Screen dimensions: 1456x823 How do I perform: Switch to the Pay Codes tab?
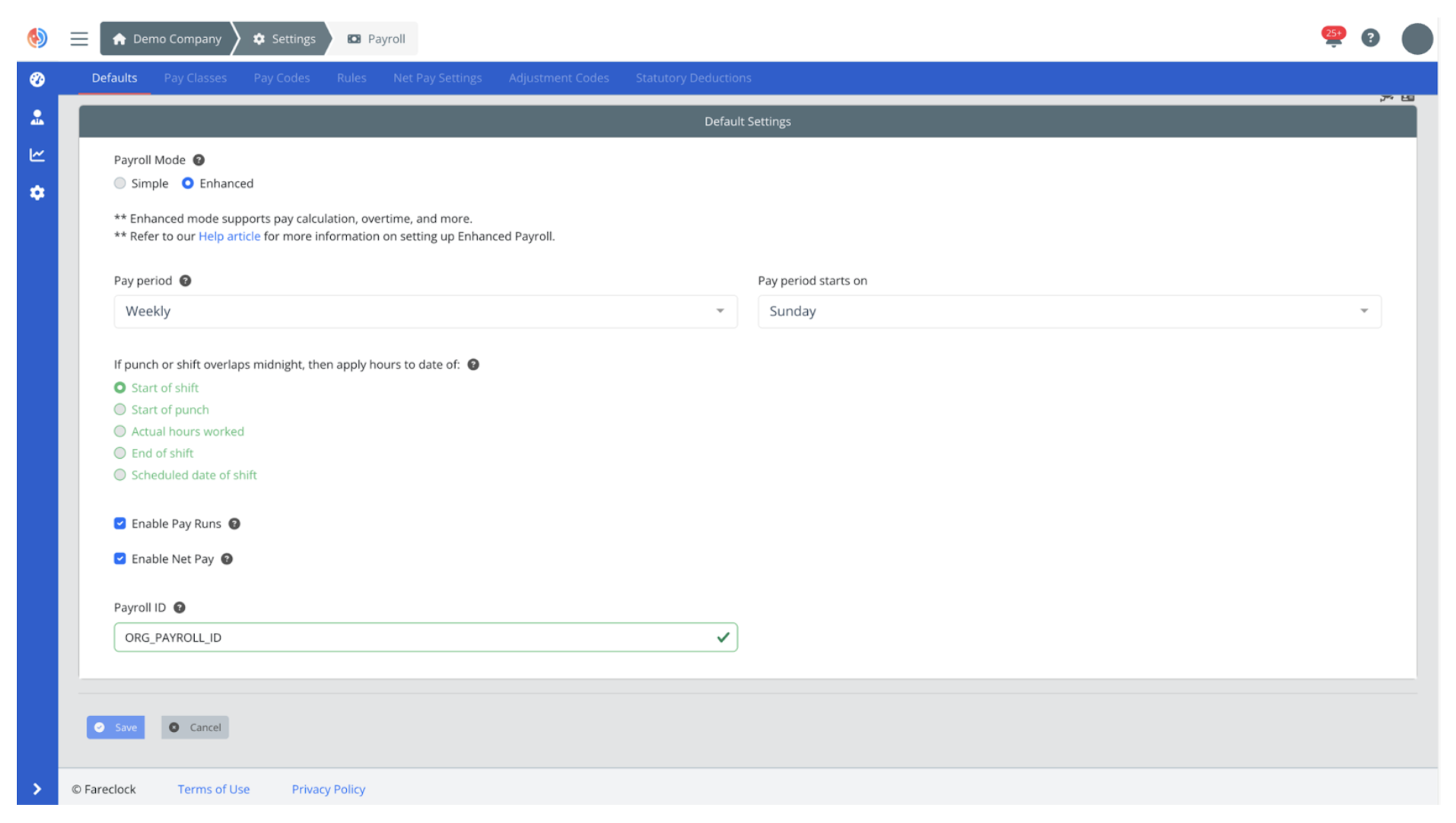281,78
